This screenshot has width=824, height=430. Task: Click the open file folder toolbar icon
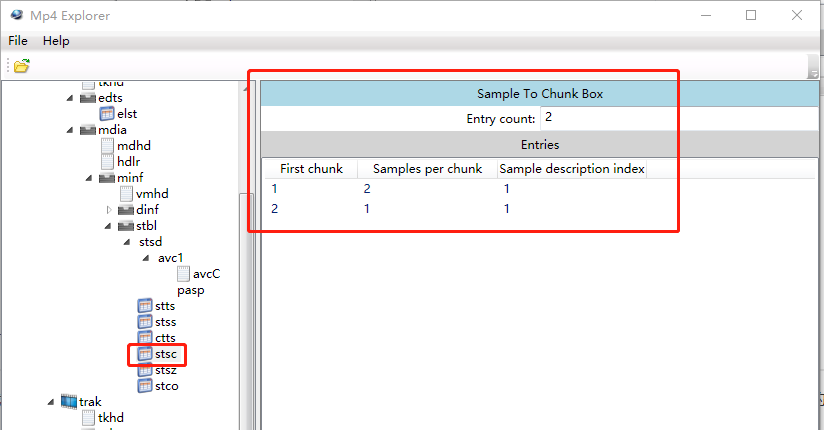click(x=21, y=66)
